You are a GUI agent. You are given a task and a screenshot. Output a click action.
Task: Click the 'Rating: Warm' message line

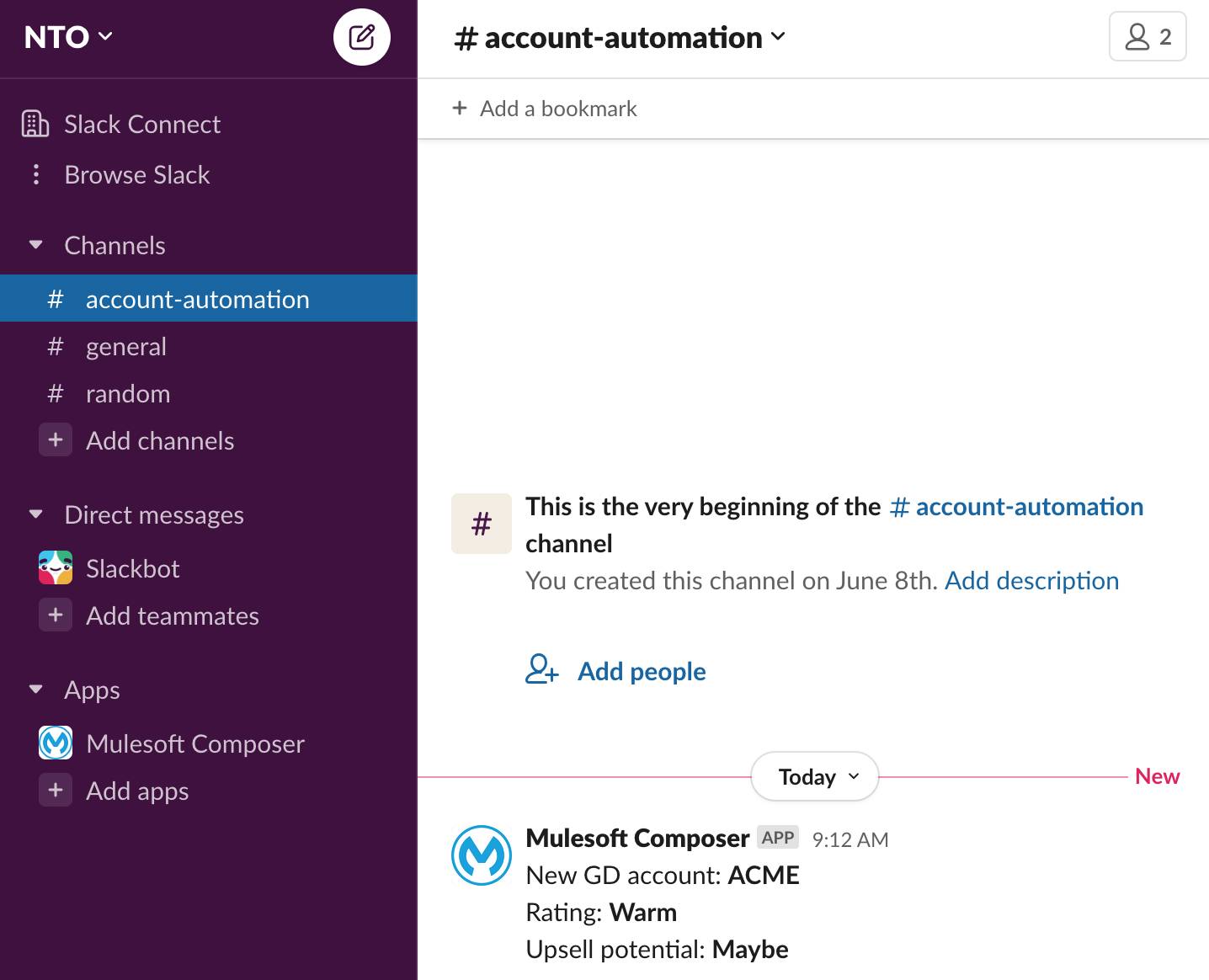tap(601, 913)
